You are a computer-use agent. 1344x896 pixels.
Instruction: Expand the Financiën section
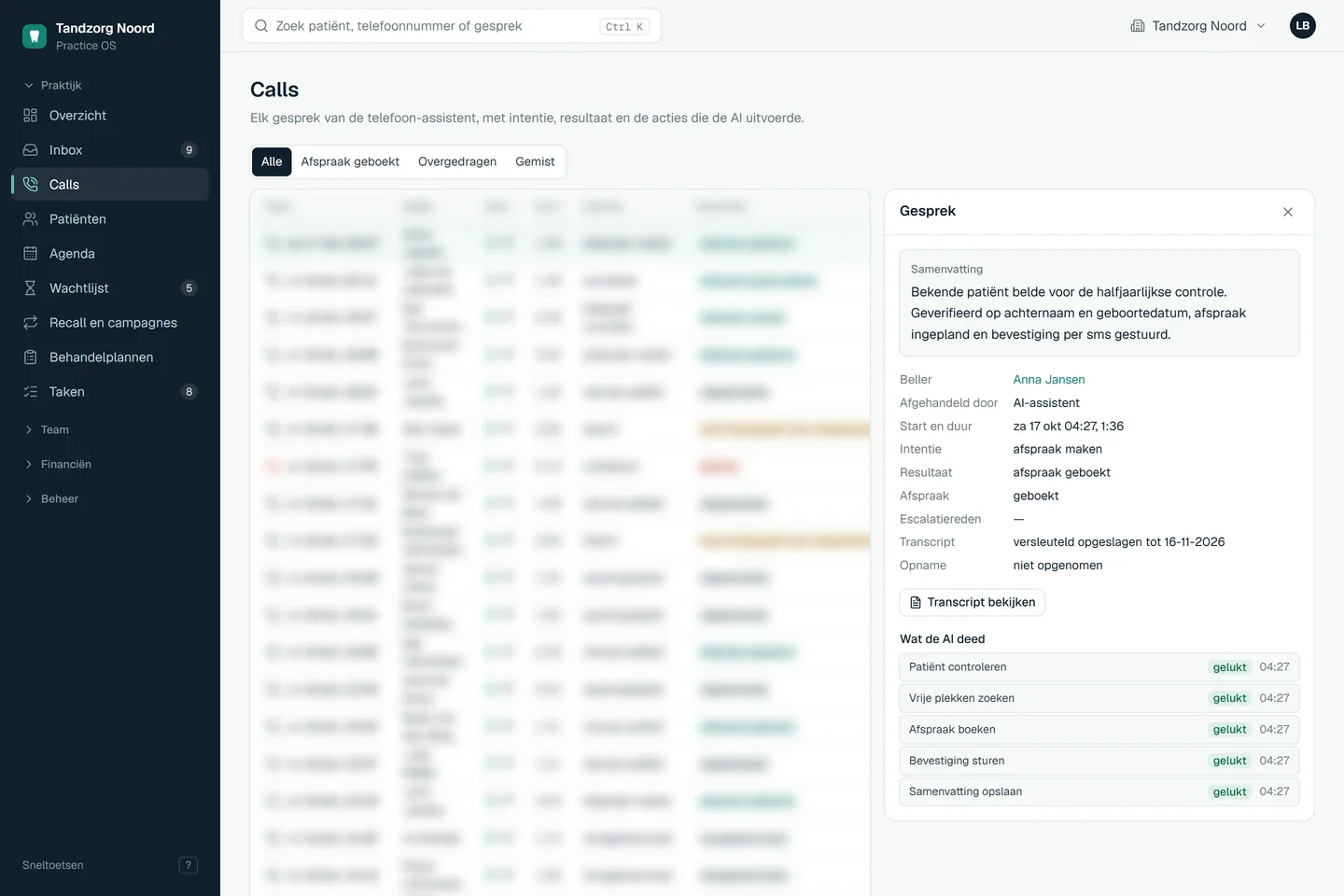click(x=58, y=465)
